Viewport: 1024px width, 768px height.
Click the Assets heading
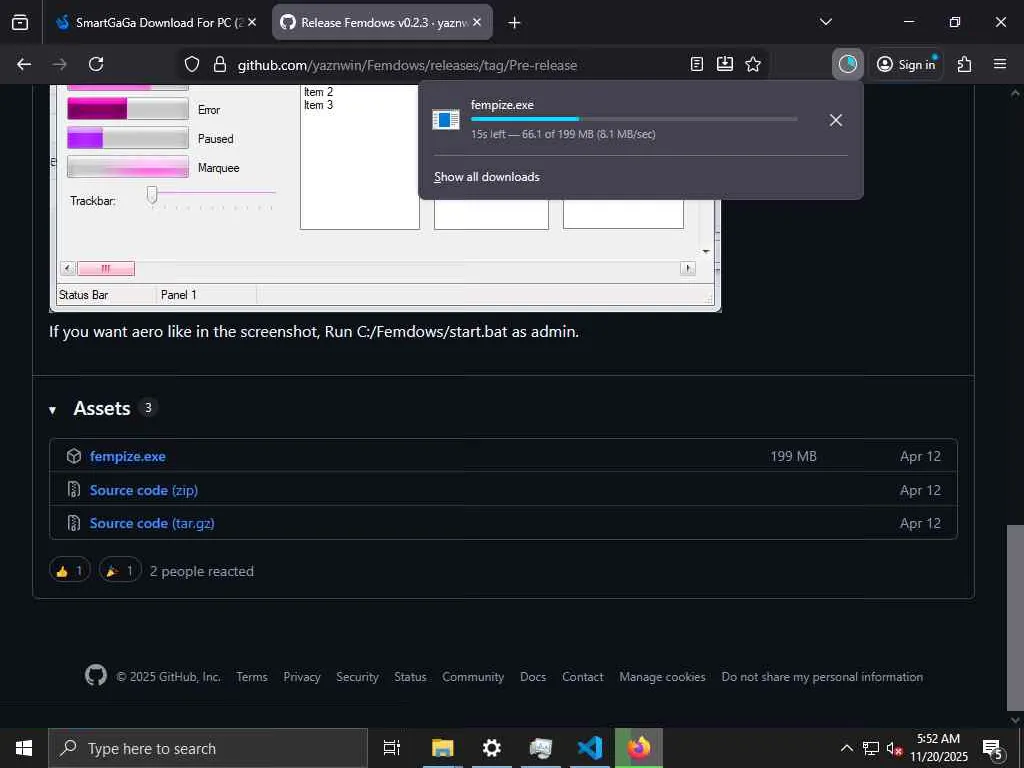click(102, 408)
